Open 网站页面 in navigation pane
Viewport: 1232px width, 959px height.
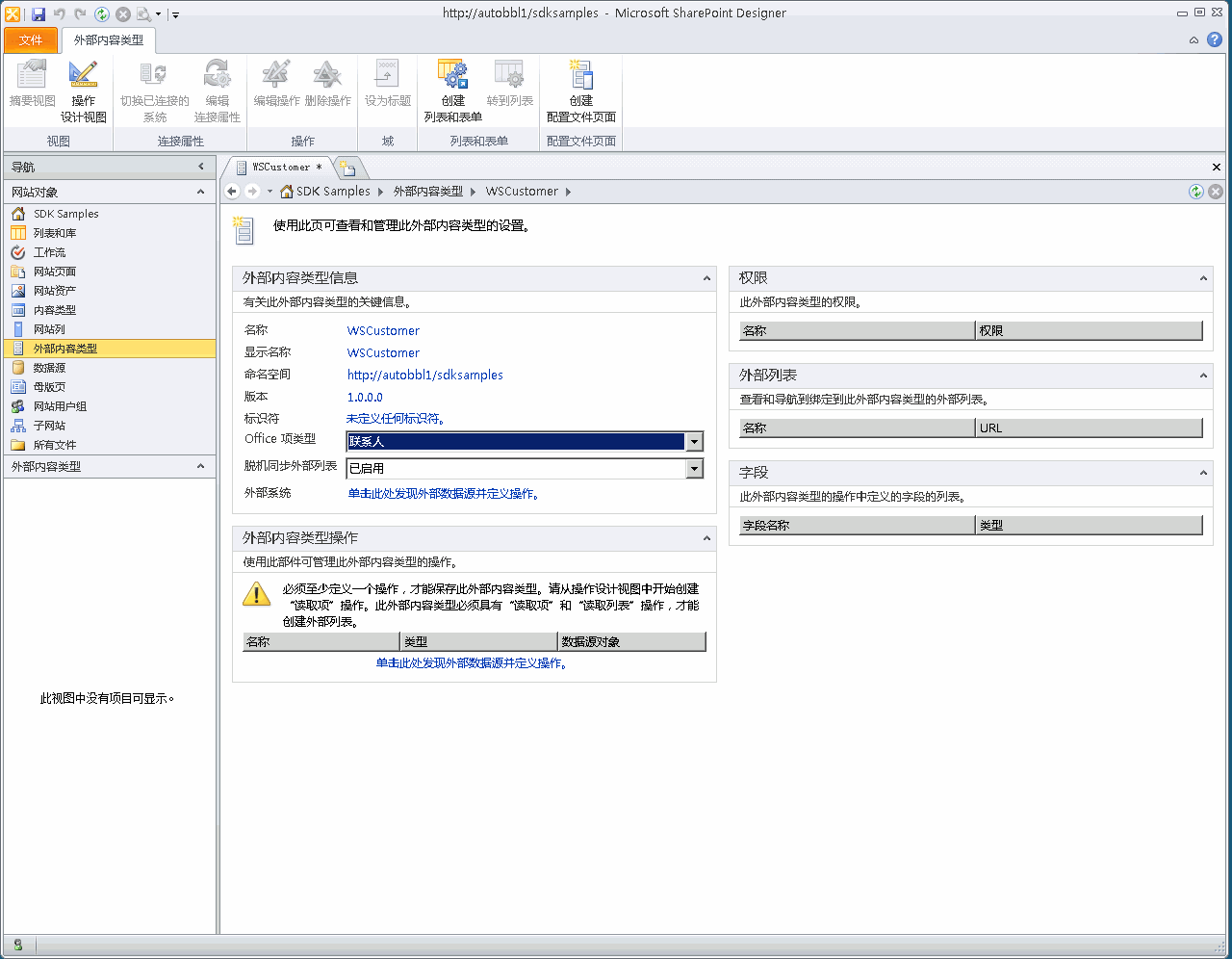tap(55, 272)
